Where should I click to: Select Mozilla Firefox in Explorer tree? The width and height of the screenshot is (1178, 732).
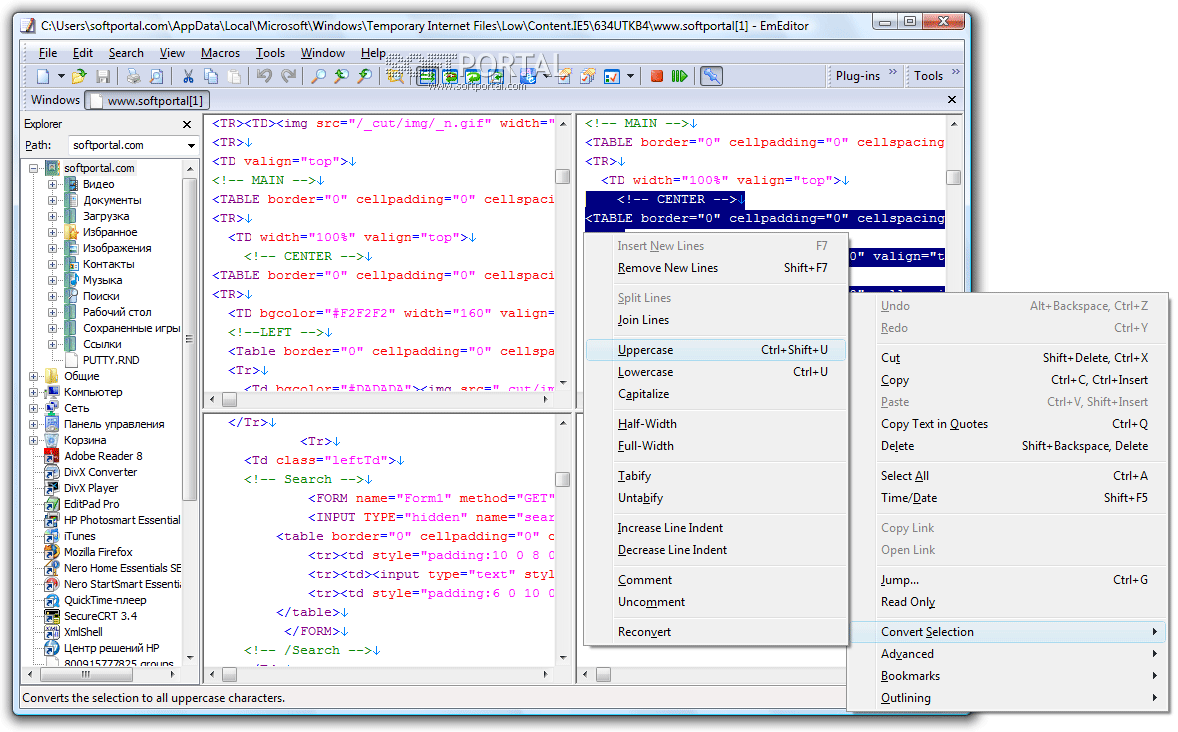(98, 552)
